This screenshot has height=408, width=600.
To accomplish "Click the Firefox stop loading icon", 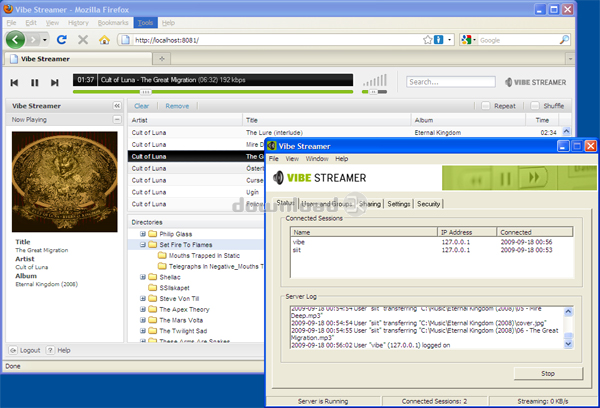I will click(x=83, y=39).
